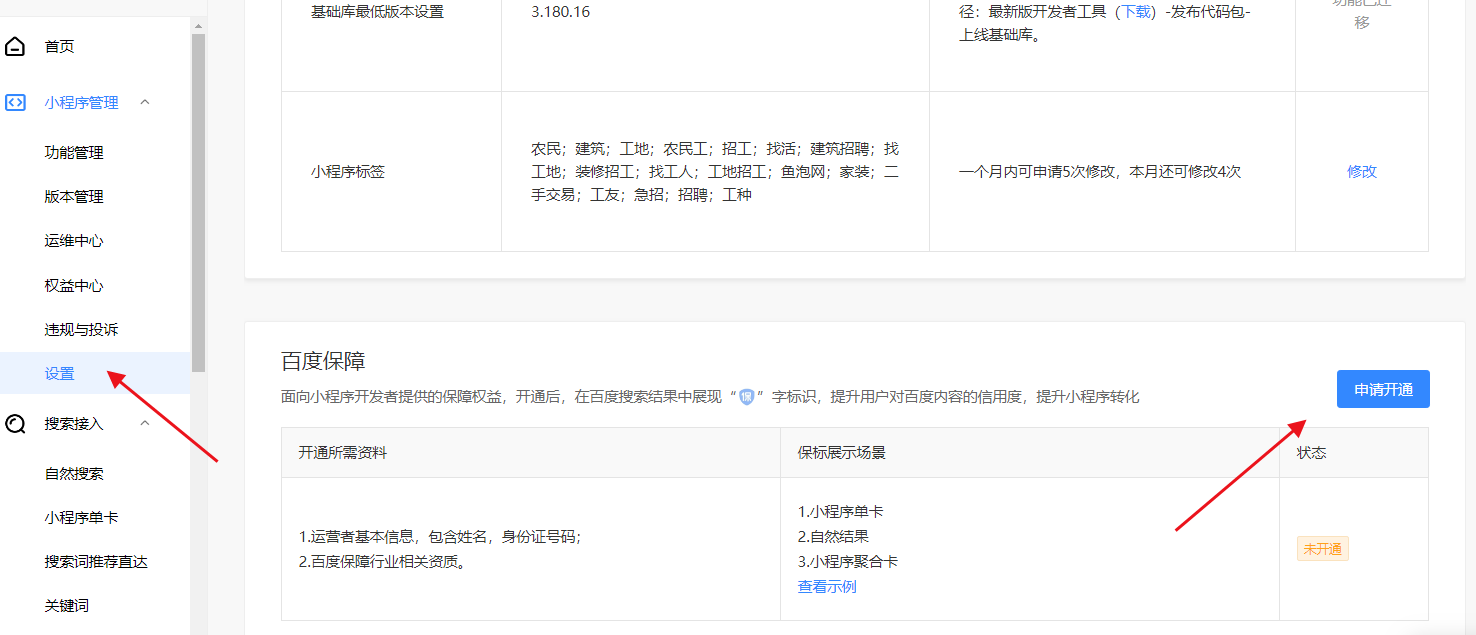Click the tags text starting 农民；建筑

[x=715, y=171]
